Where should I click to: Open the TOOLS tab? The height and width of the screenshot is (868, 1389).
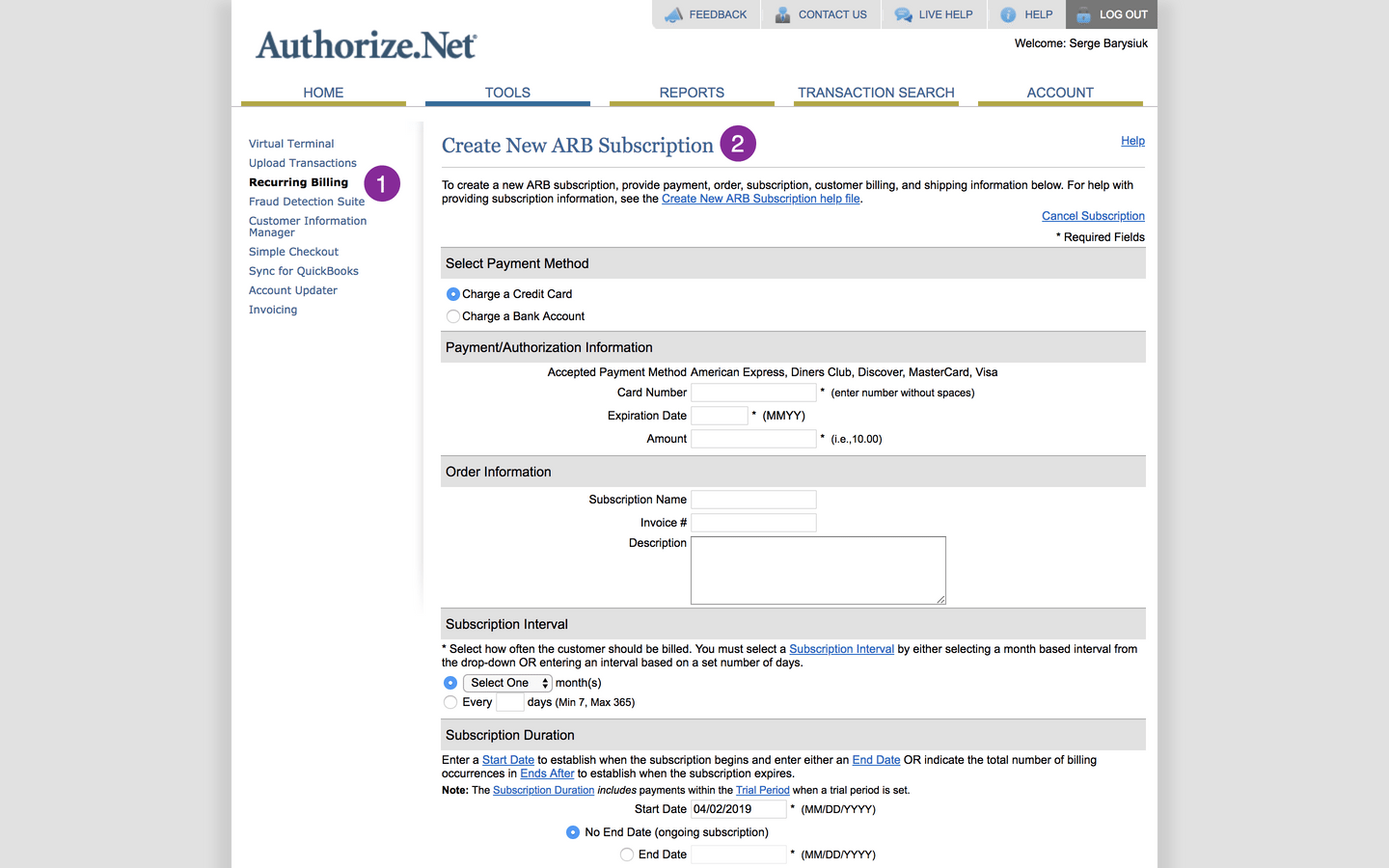pos(507,93)
